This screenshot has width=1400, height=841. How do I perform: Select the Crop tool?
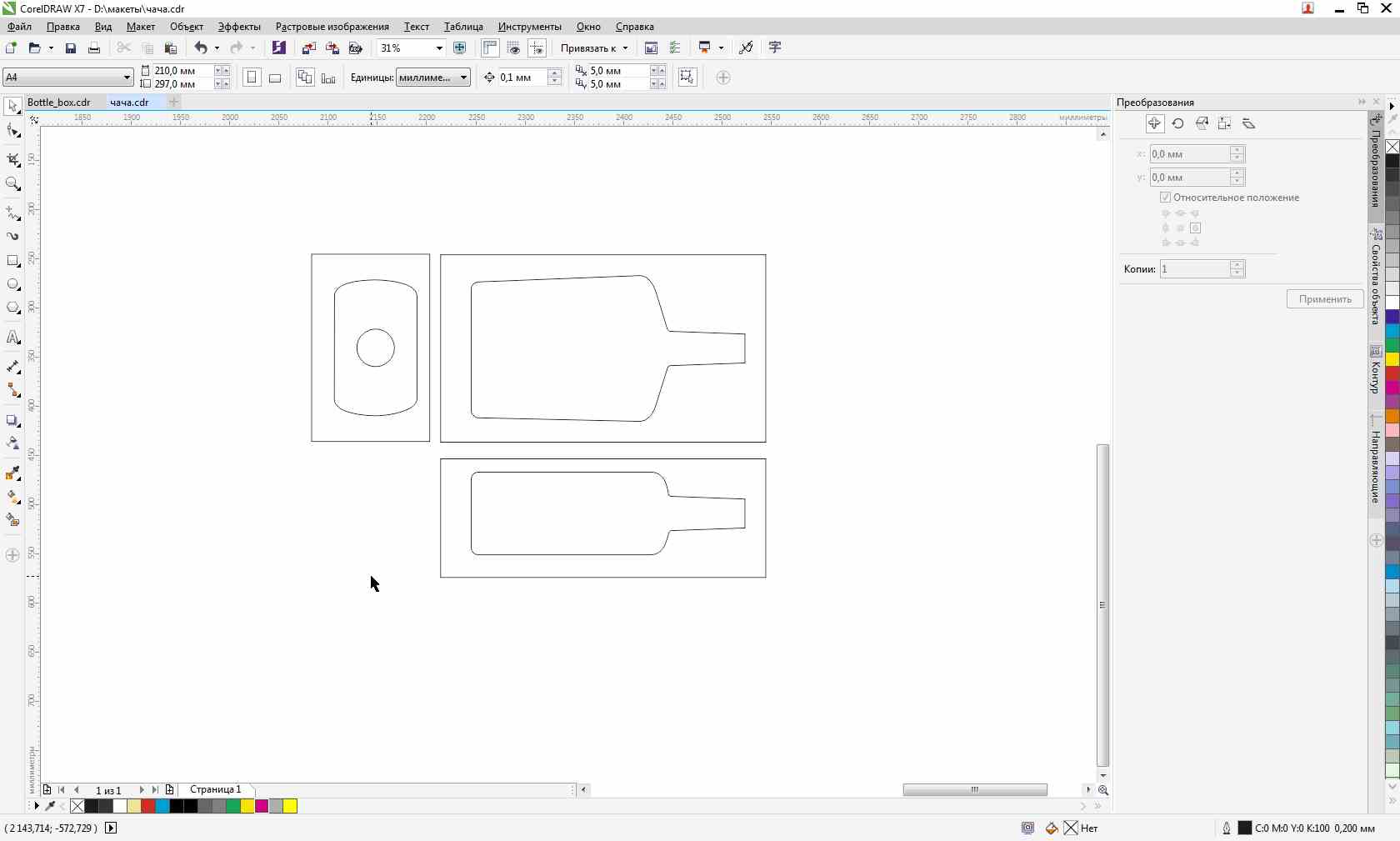12,159
